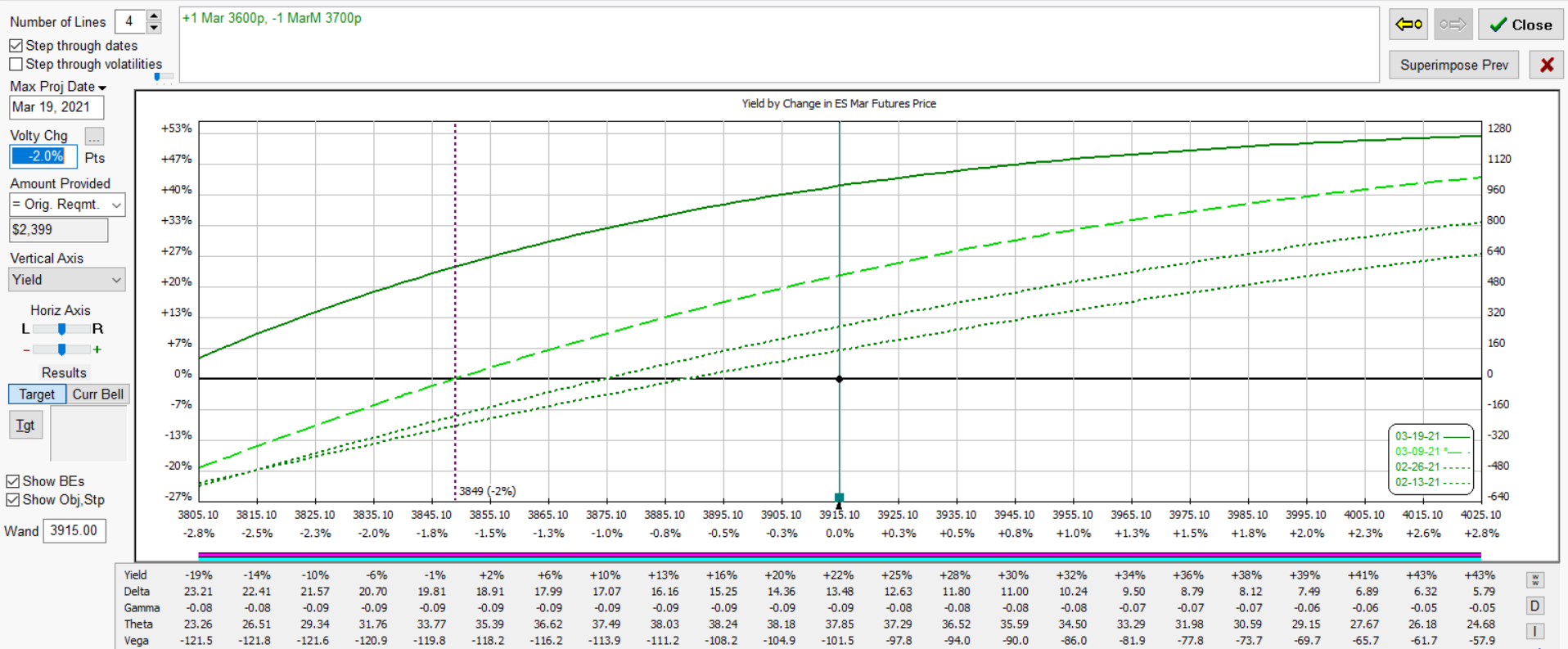
Task: Click the Number of Lines value field
Action: pyautogui.click(x=130, y=21)
